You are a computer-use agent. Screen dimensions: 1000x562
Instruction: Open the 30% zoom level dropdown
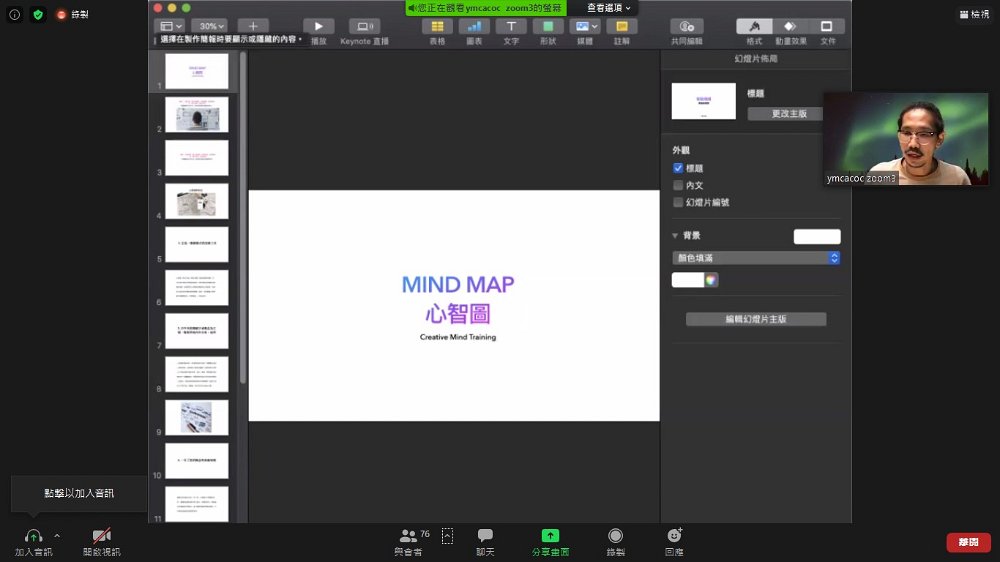212,26
